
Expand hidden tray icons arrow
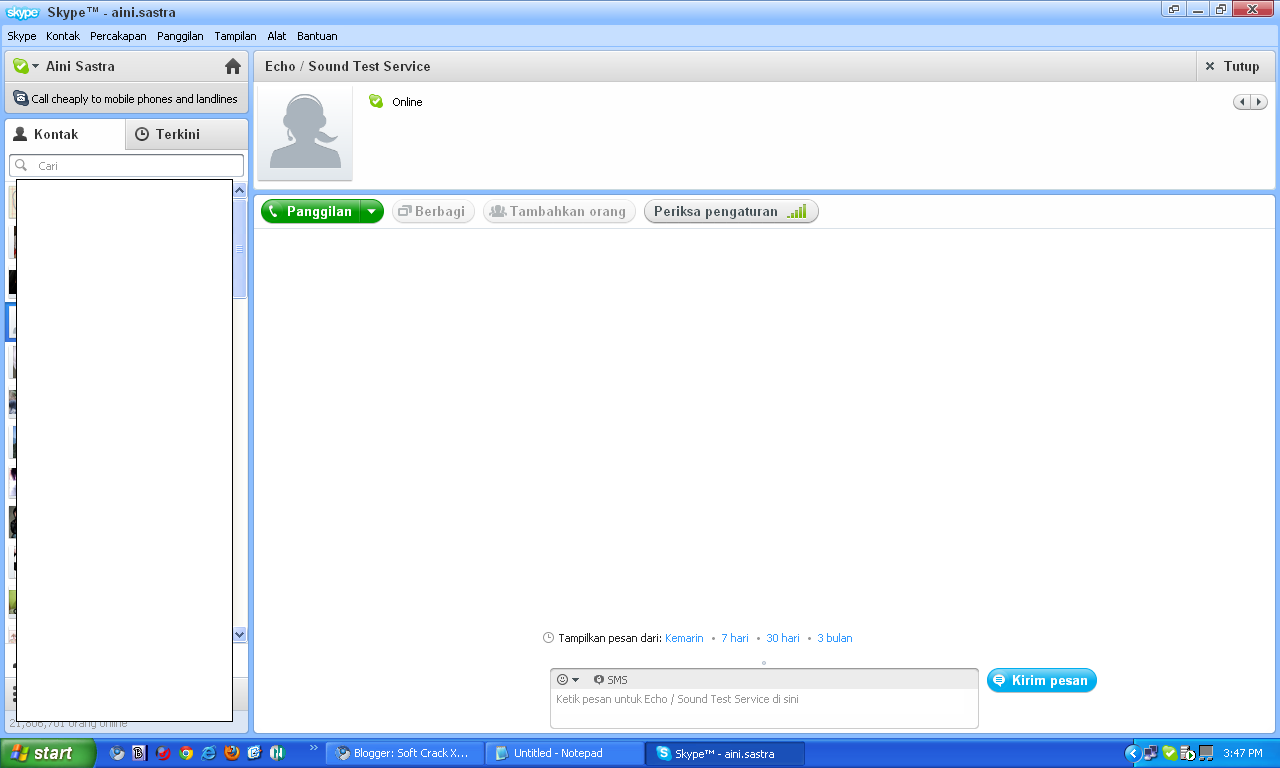click(1132, 753)
